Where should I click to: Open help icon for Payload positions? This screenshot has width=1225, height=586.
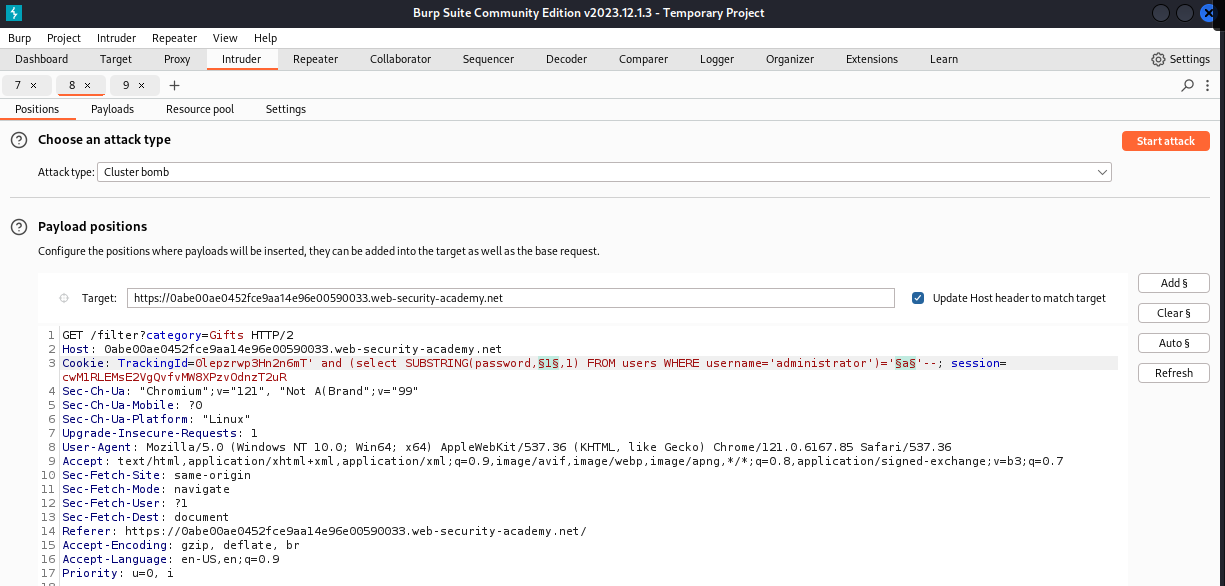19,227
